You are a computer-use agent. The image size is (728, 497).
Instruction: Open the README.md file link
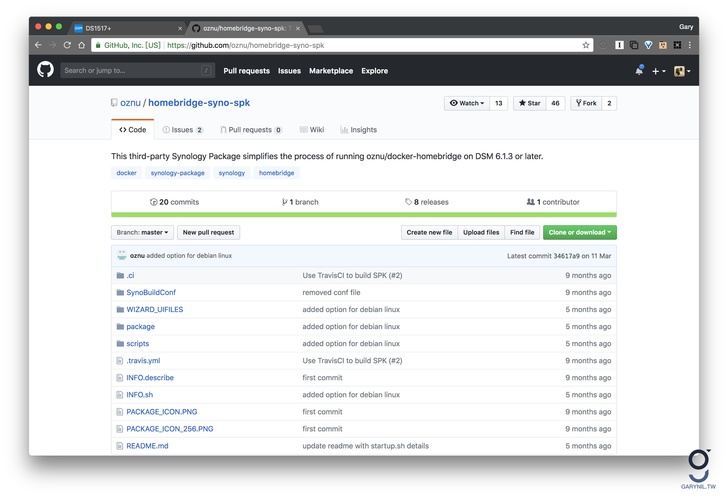click(147, 446)
